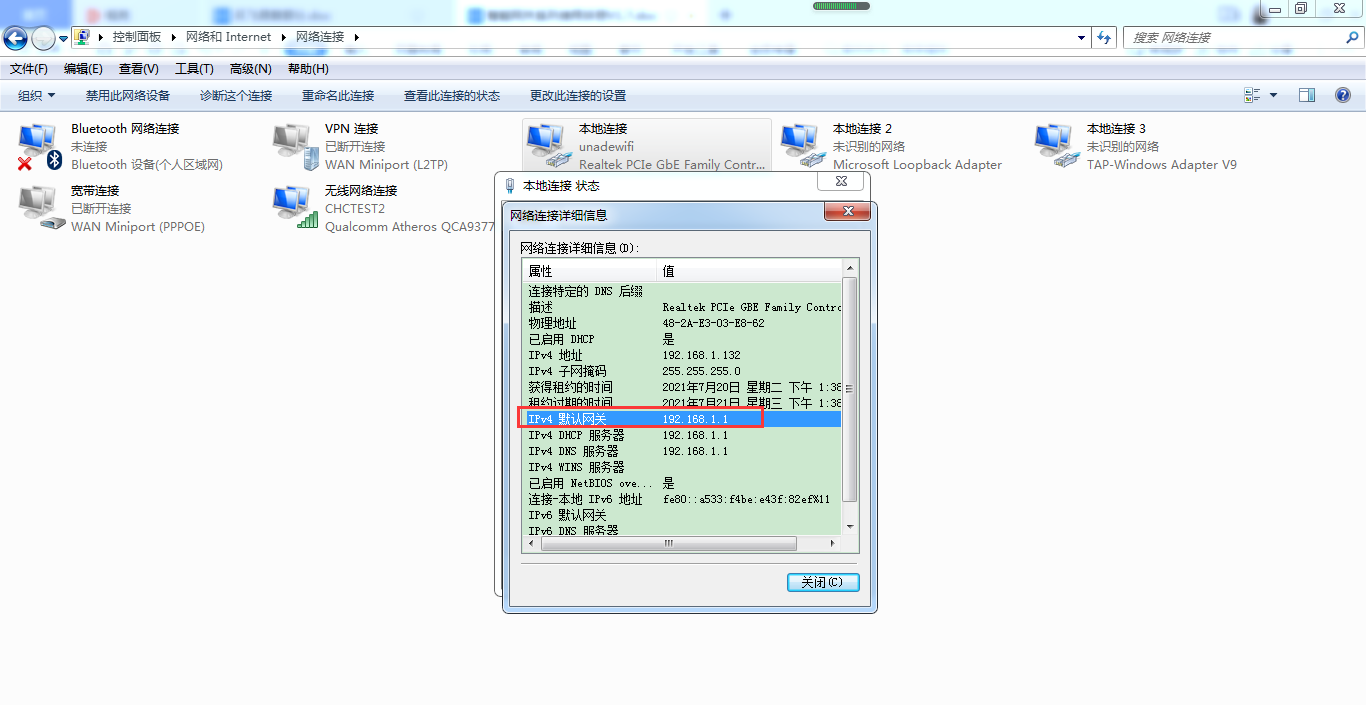Expand the address bar history dropdown
The height and width of the screenshot is (705, 1366).
click(x=1081, y=38)
